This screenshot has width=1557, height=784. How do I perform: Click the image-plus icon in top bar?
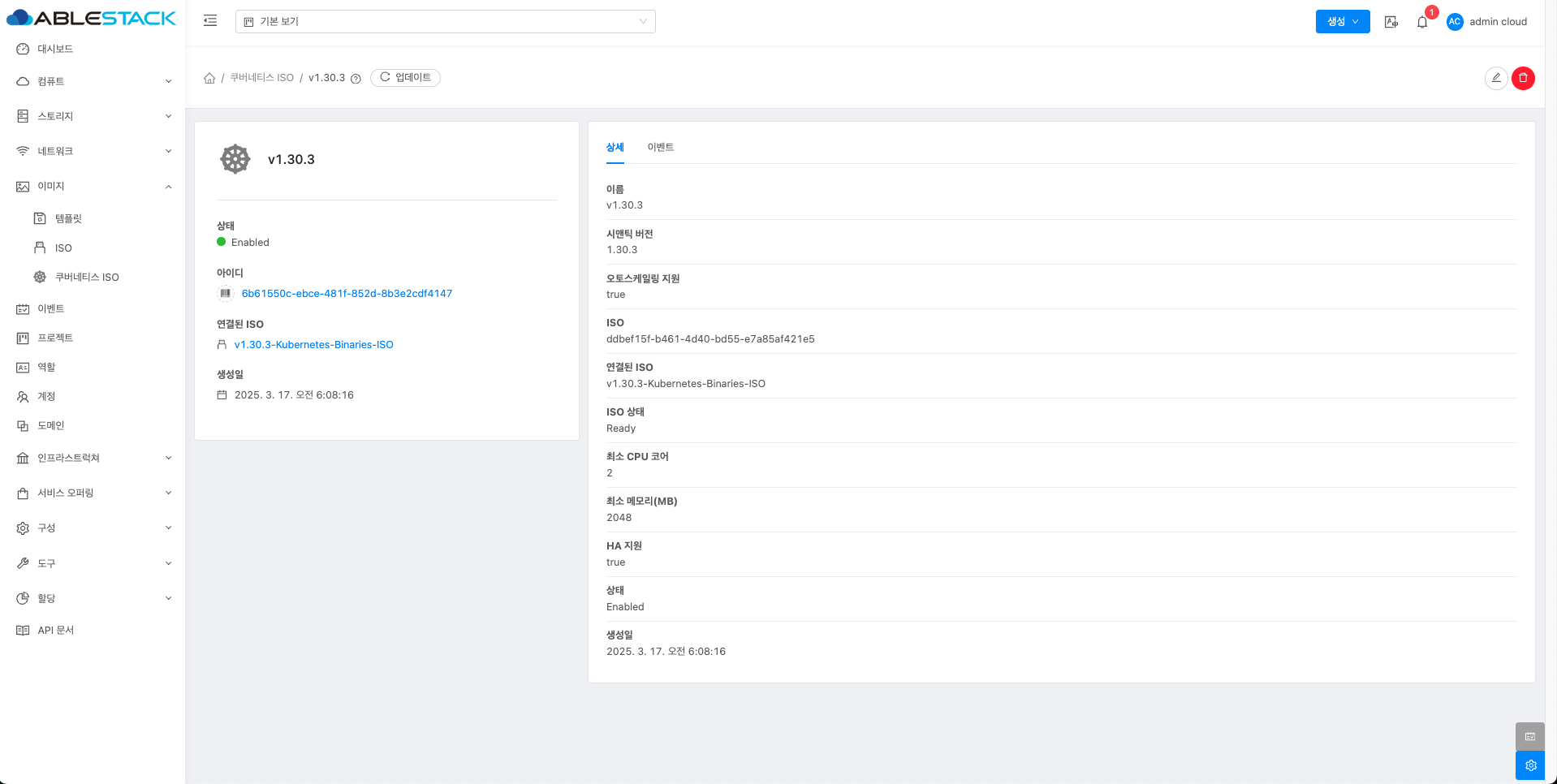(x=1391, y=22)
